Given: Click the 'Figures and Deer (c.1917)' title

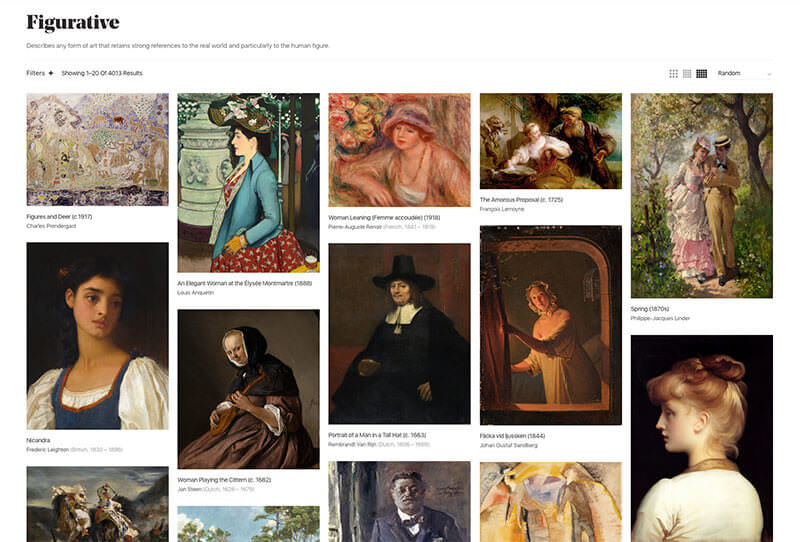Looking at the screenshot, I should click(x=59, y=216).
